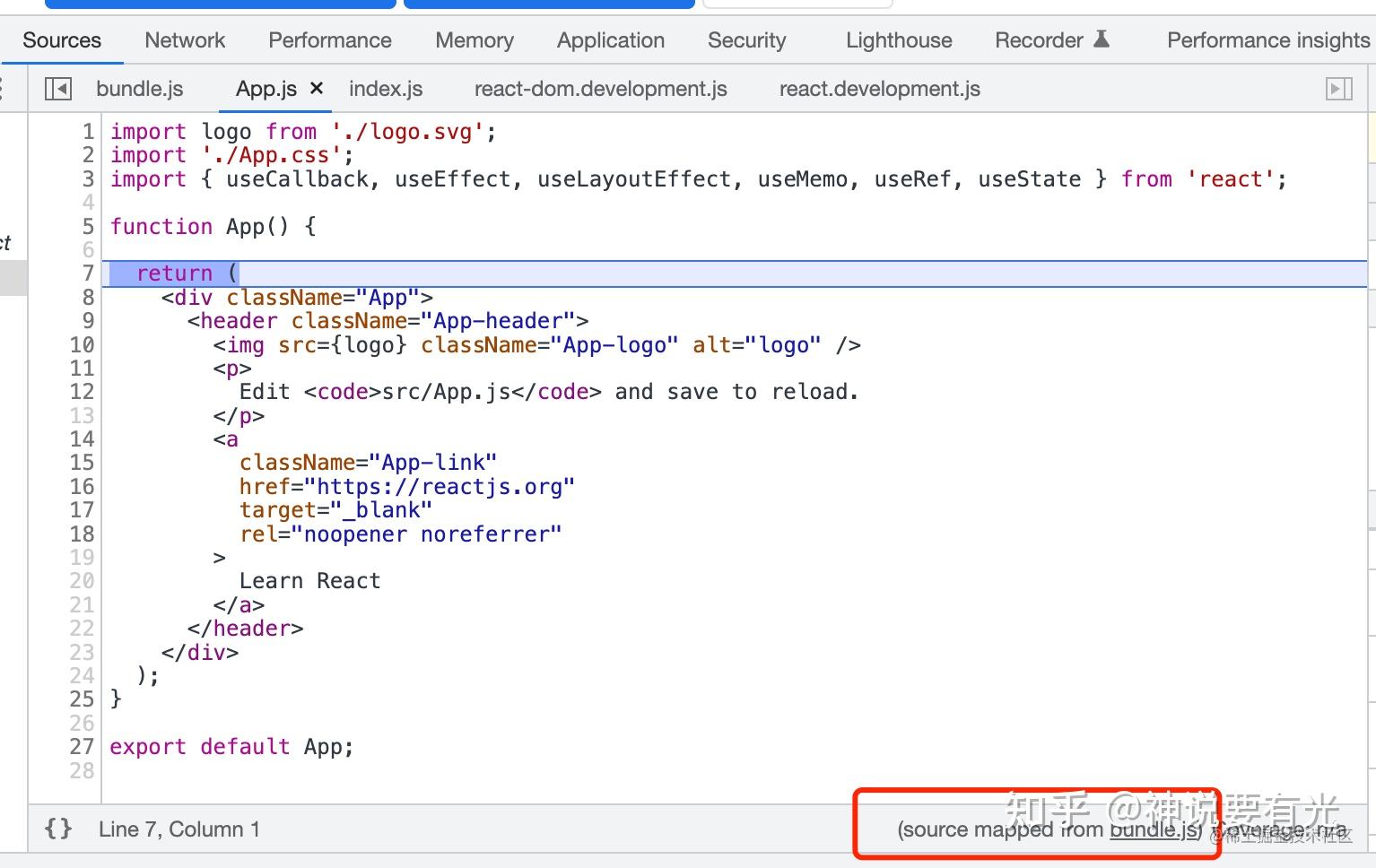Viewport: 1376px width, 868px height.
Task: Add a breakpoint on line 27
Action: 82,746
